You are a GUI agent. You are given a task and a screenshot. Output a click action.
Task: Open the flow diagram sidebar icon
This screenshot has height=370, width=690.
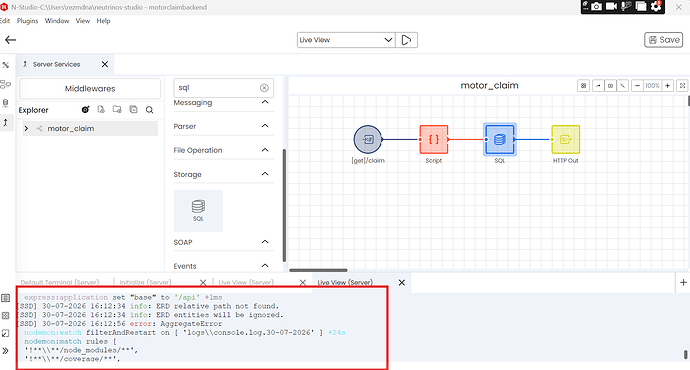(6, 84)
